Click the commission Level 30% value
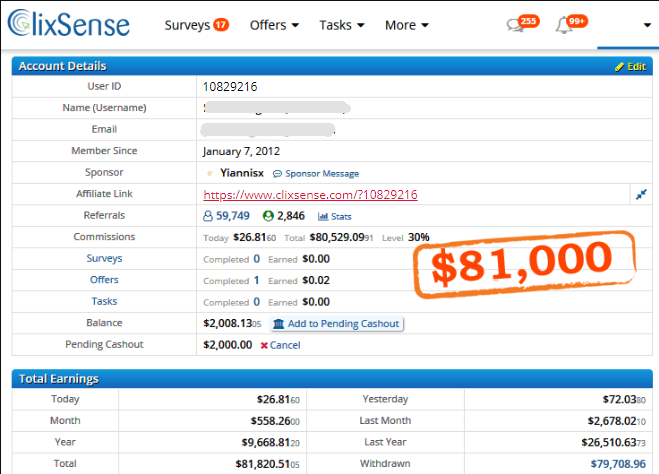 point(419,237)
